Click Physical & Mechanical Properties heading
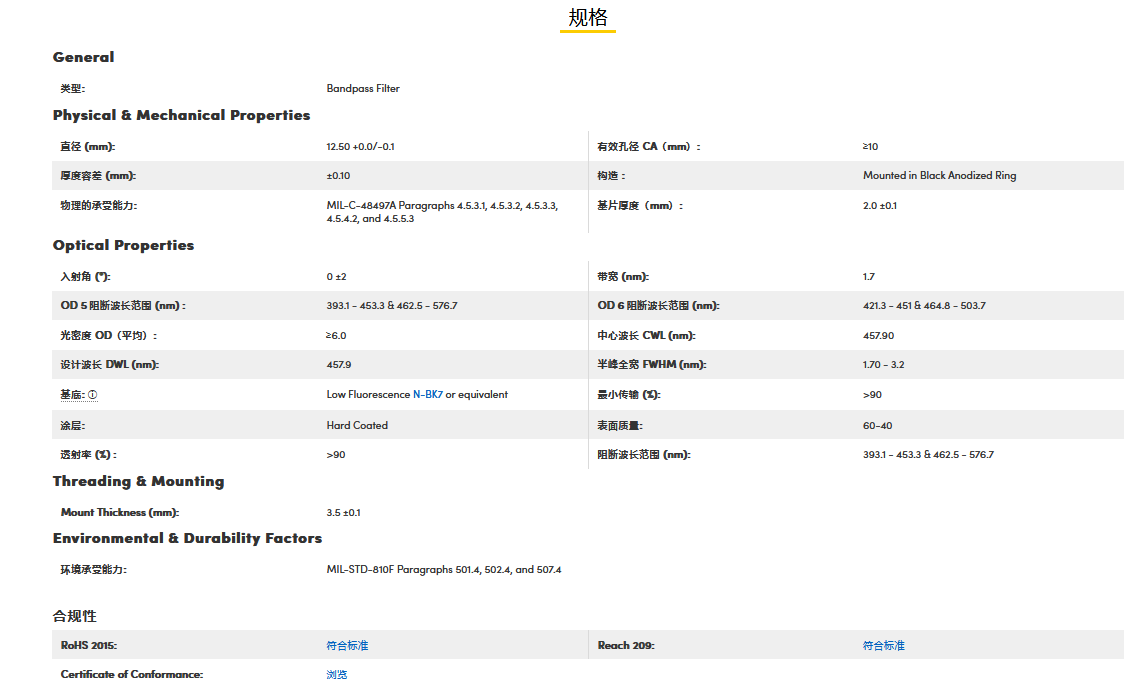Viewport: 1140px width, 695px height. pos(181,115)
